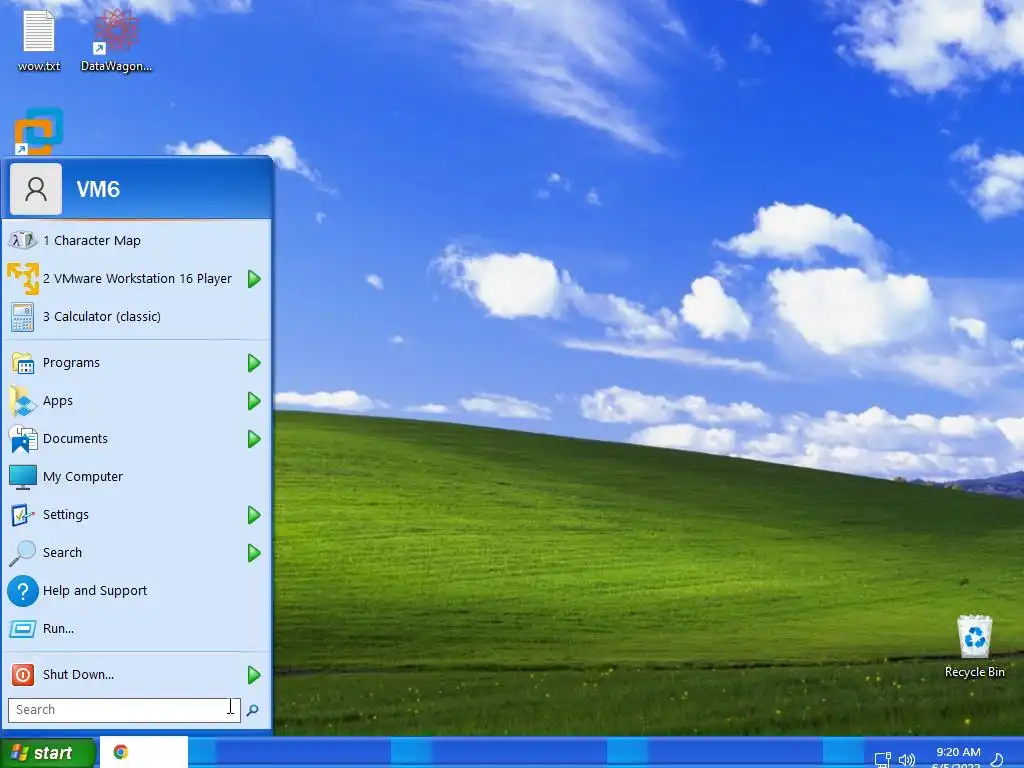Viewport: 1024px width, 768px height.
Task: Click the Character Map icon
Action: point(23,240)
